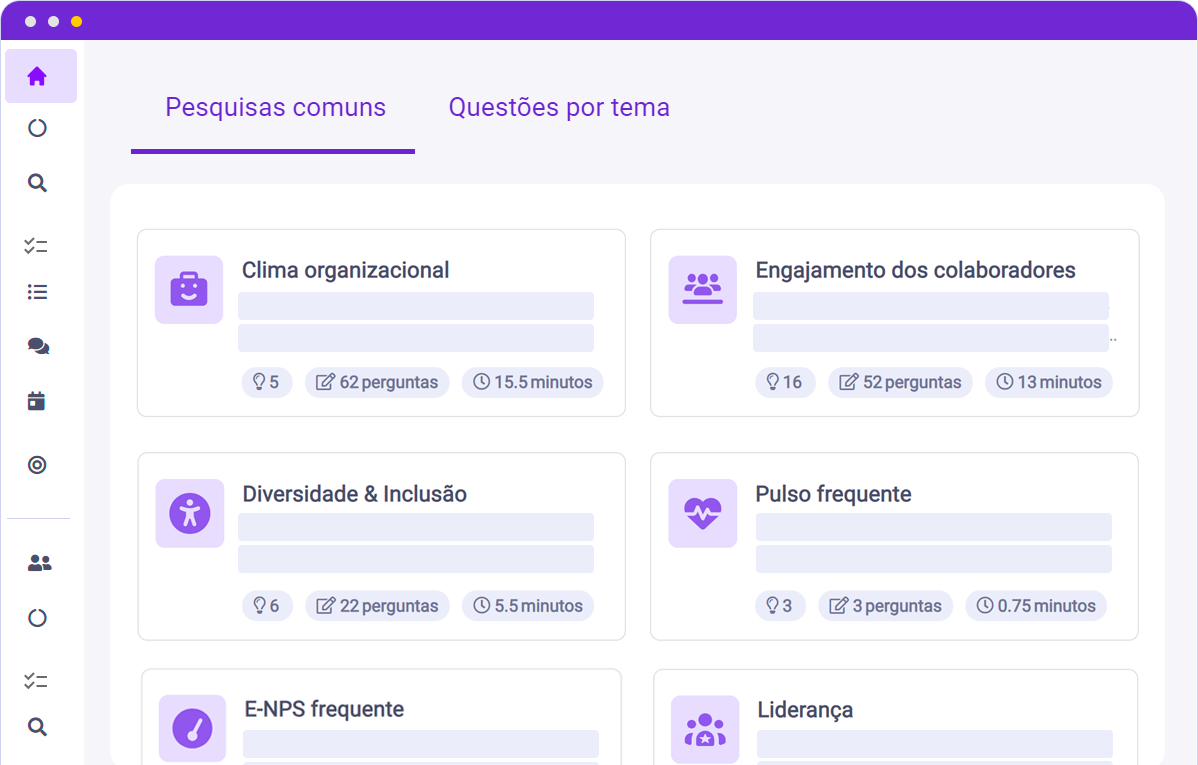Click the 62 perguntas chip

pyautogui.click(x=377, y=382)
